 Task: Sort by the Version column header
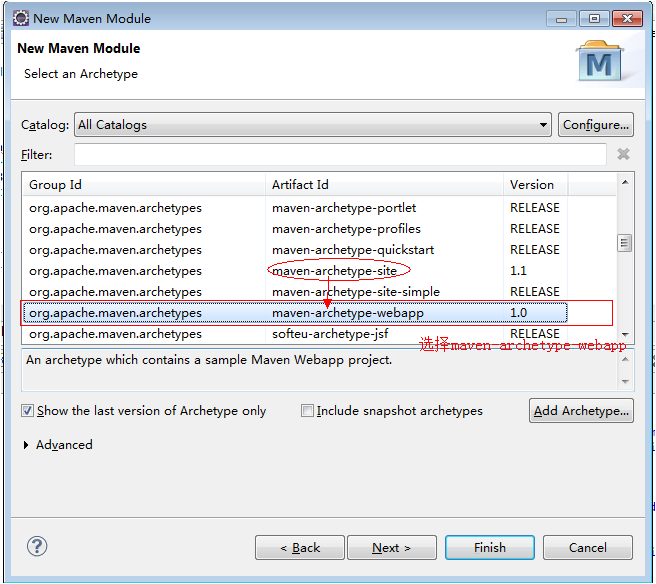(x=535, y=184)
